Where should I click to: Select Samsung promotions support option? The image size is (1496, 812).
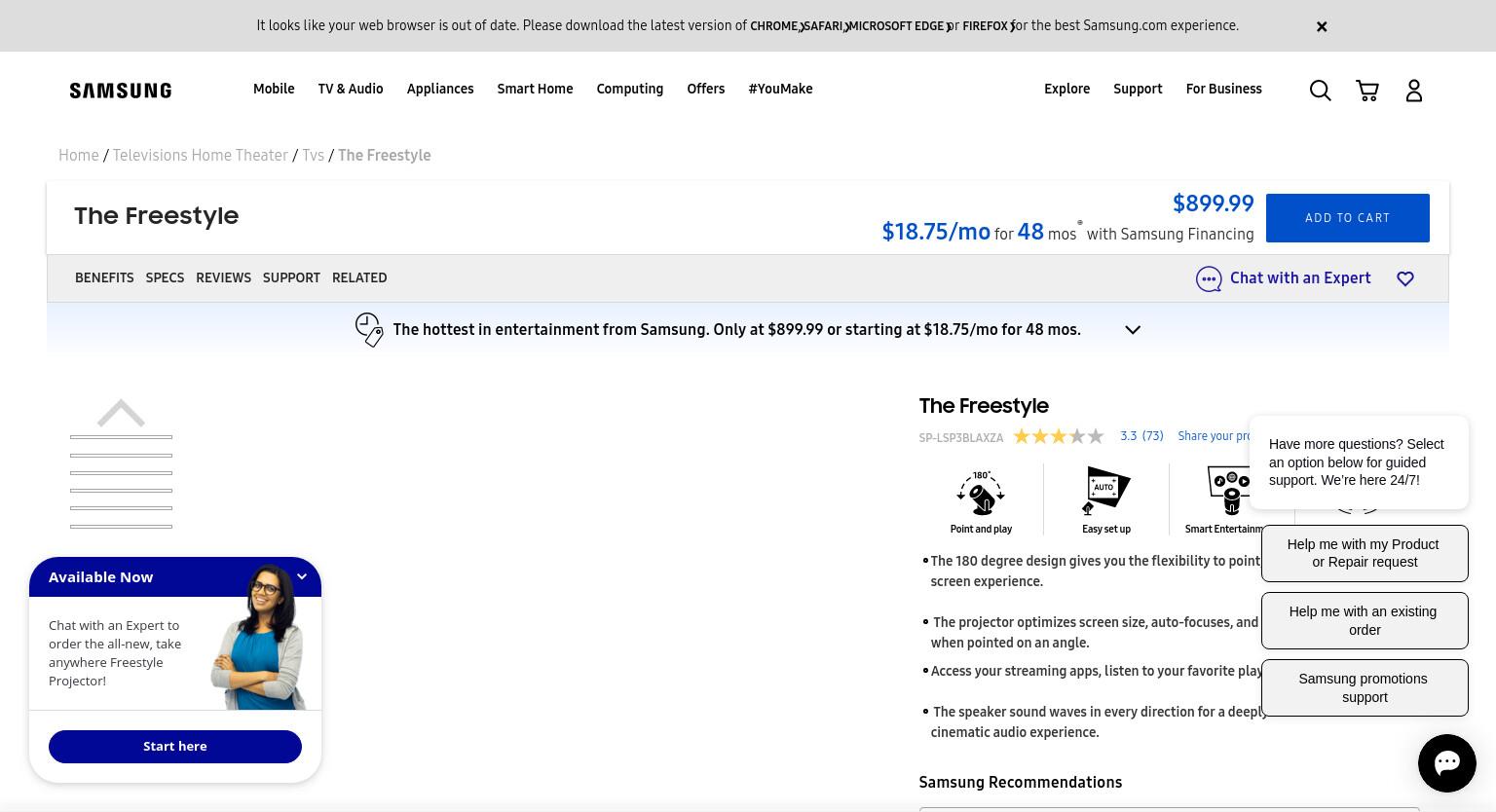(x=1365, y=688)
